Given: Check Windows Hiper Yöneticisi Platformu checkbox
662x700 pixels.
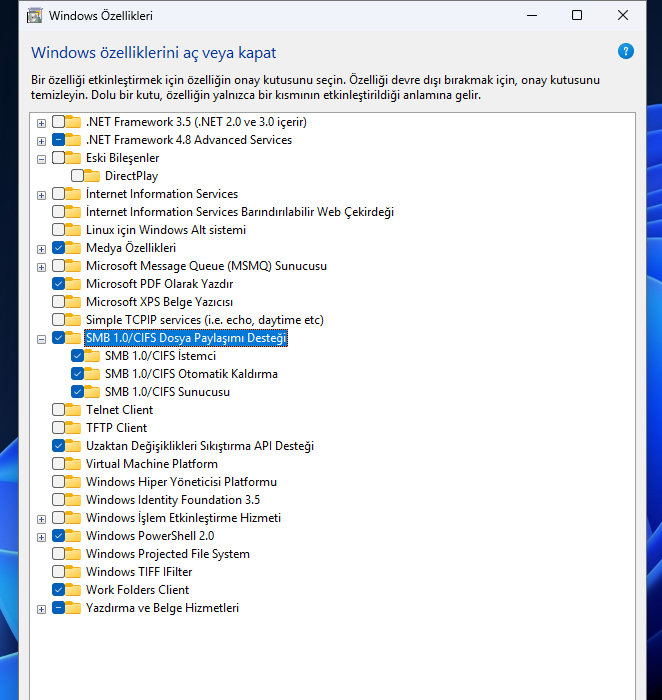Looking at the screenshot, I should [58, 481].
